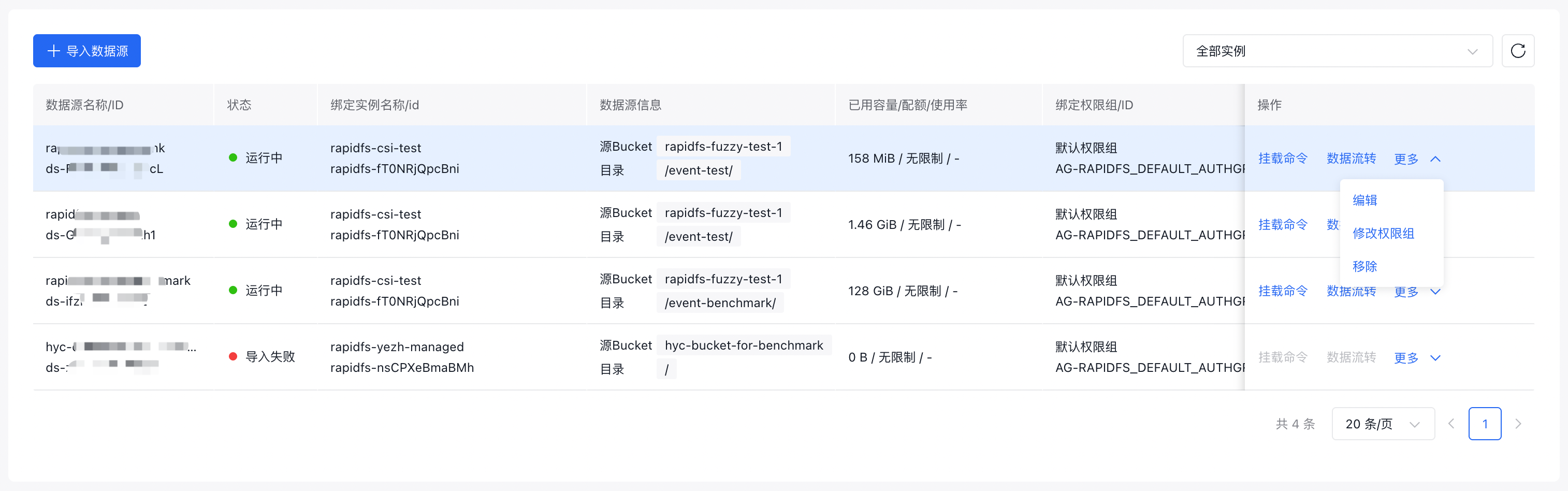Click the 导入失败 status text
Viewport: 1568px width, 491px height.
pyautogui.click(x=270, y=356)
